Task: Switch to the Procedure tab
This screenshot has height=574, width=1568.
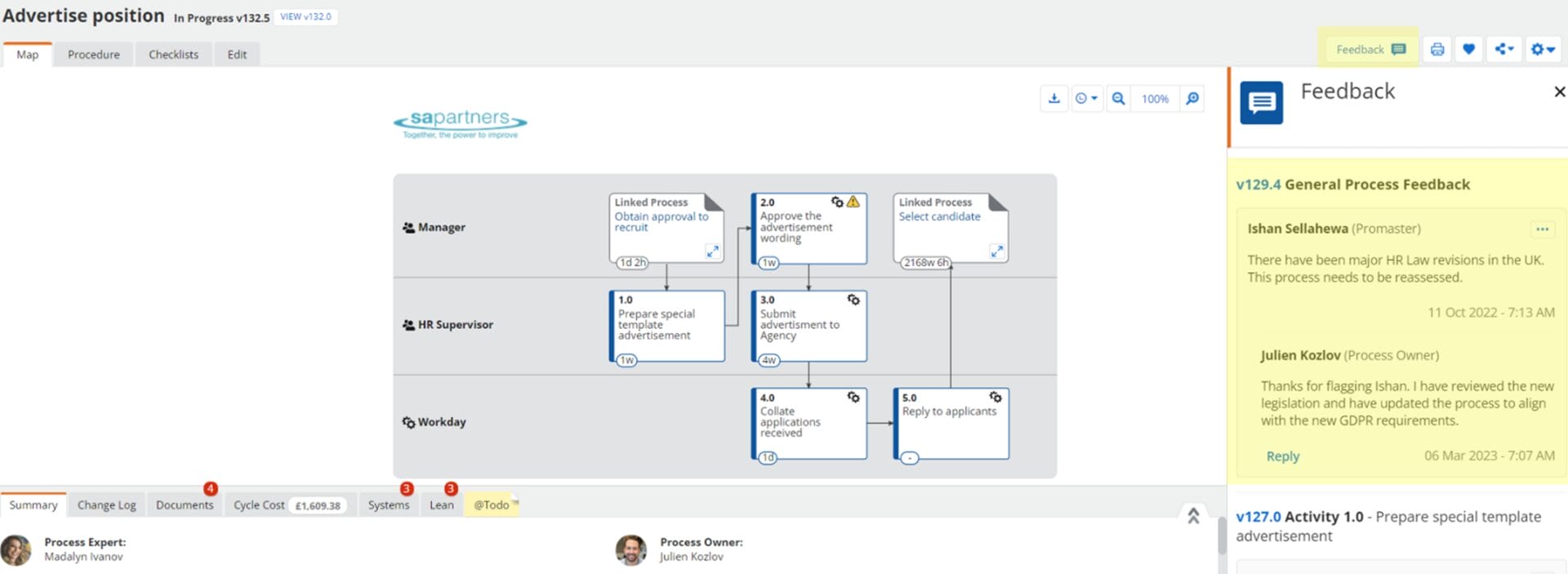Action: pos(93,55)
